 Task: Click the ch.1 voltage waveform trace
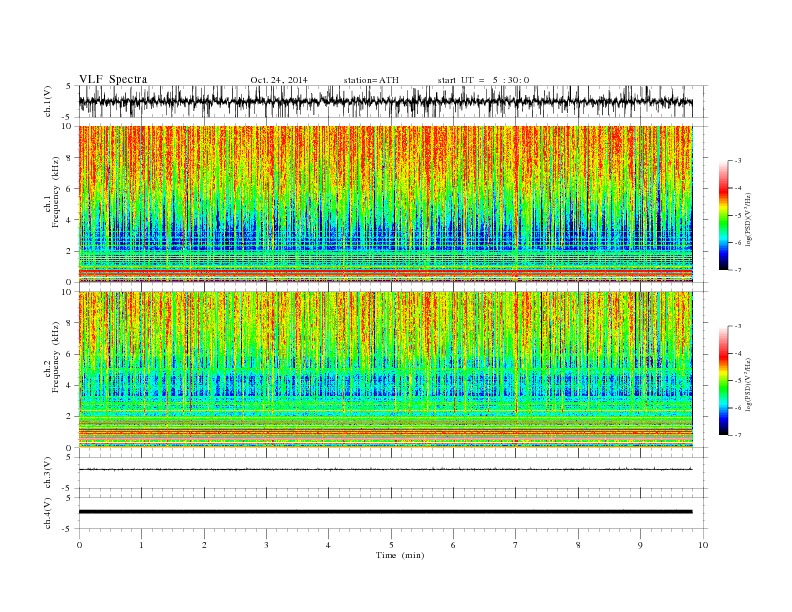tap(386, 101)
